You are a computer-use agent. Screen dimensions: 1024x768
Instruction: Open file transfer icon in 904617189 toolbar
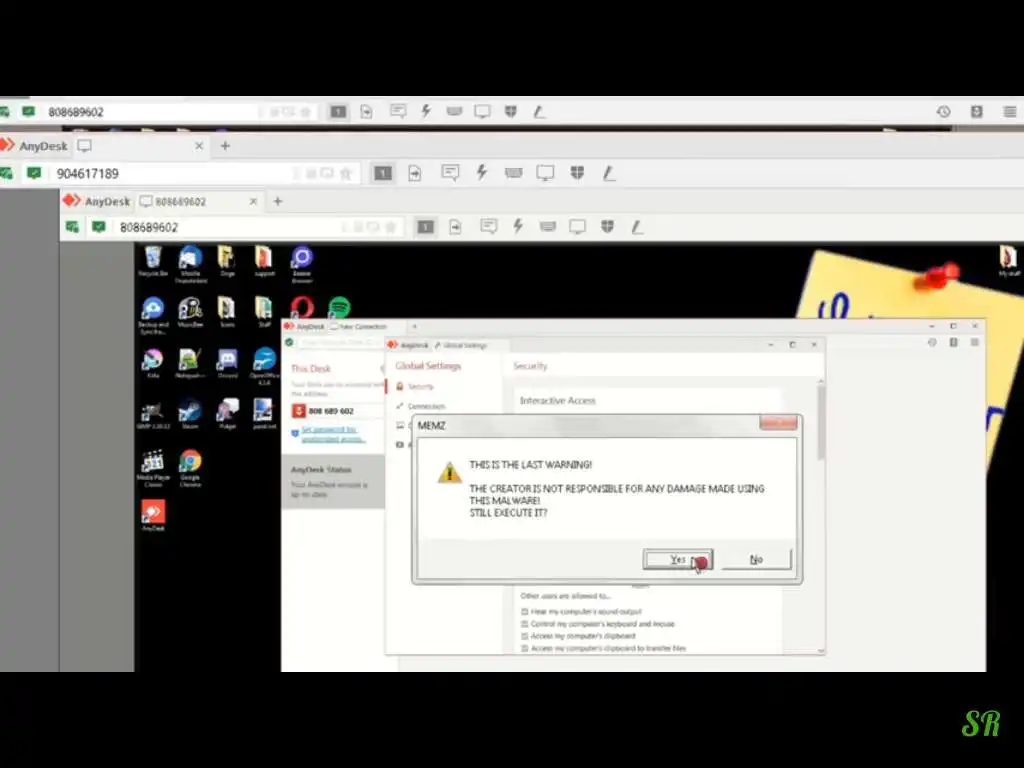[x=415, y=173]
